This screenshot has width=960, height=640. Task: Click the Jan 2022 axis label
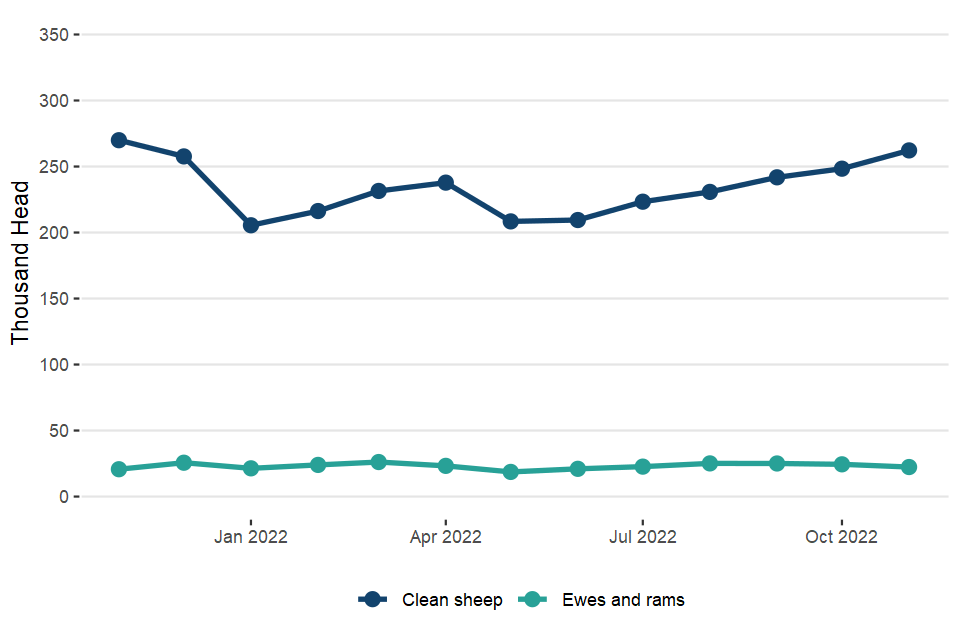point(251,537)
